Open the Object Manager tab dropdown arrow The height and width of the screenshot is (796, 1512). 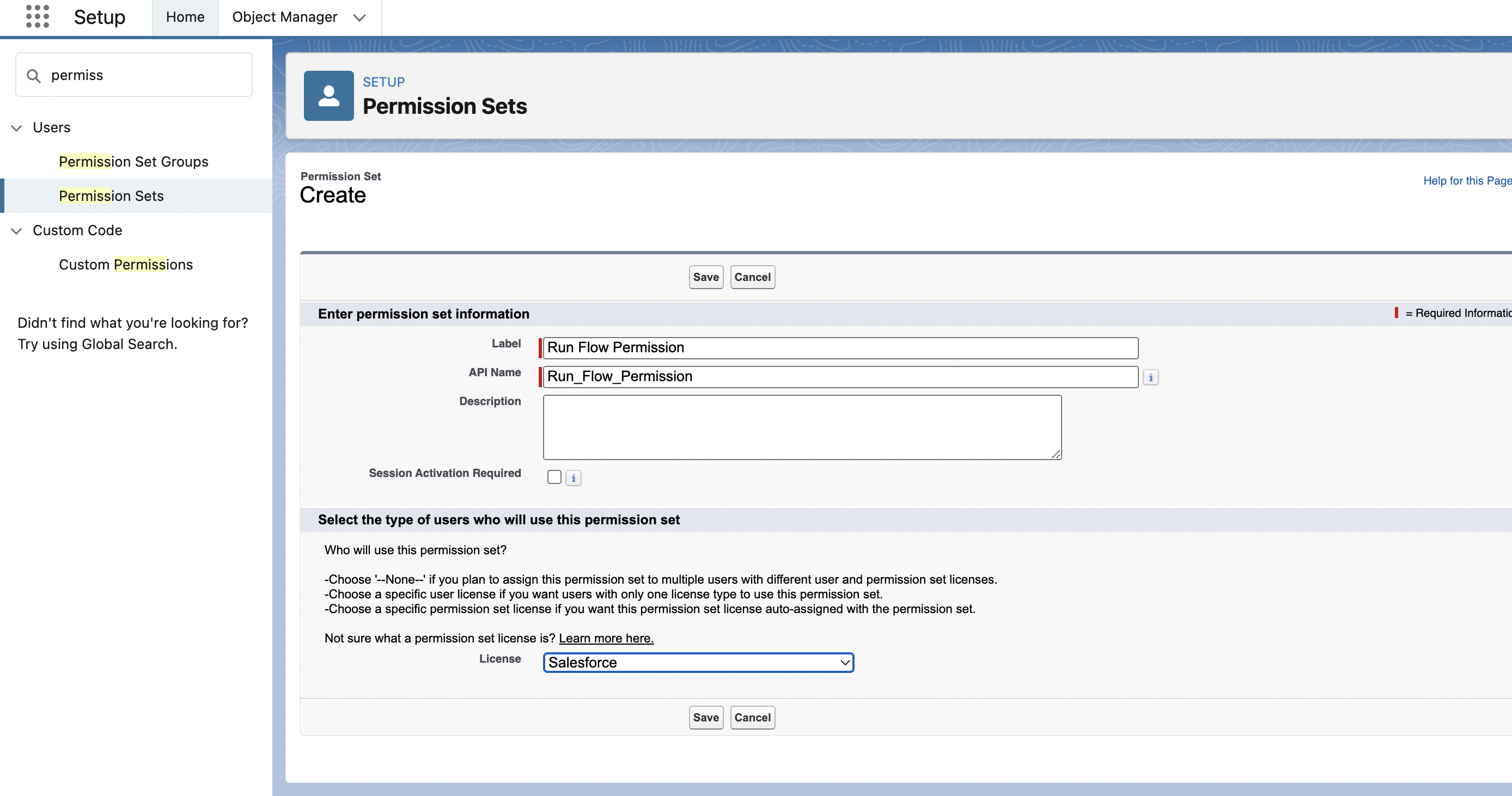pyautogui.click(x=359, y=17)
